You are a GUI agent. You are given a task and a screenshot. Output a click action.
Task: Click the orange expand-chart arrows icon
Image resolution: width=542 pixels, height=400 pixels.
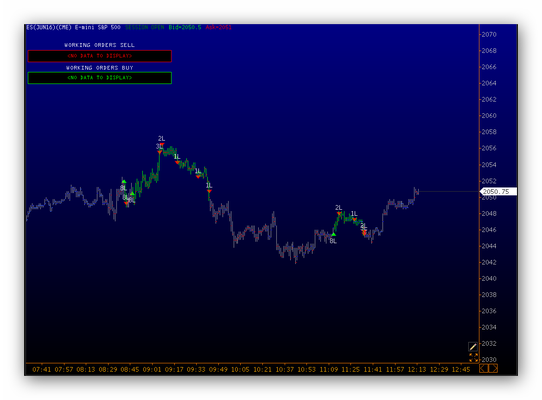point(473,358)
